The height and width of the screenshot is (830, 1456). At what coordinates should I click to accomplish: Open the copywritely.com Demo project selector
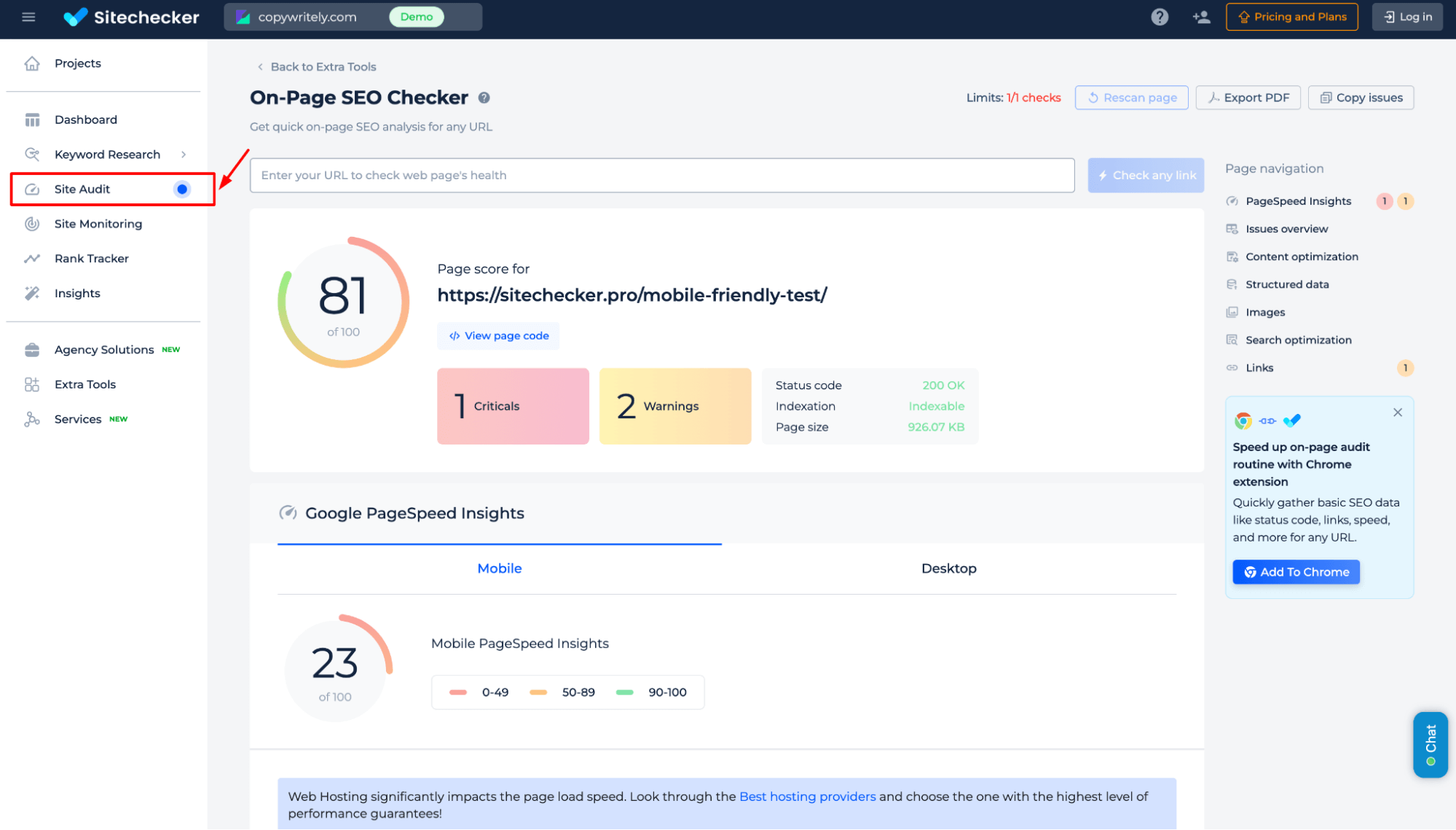pyautogui.click(x=353, y=17)
